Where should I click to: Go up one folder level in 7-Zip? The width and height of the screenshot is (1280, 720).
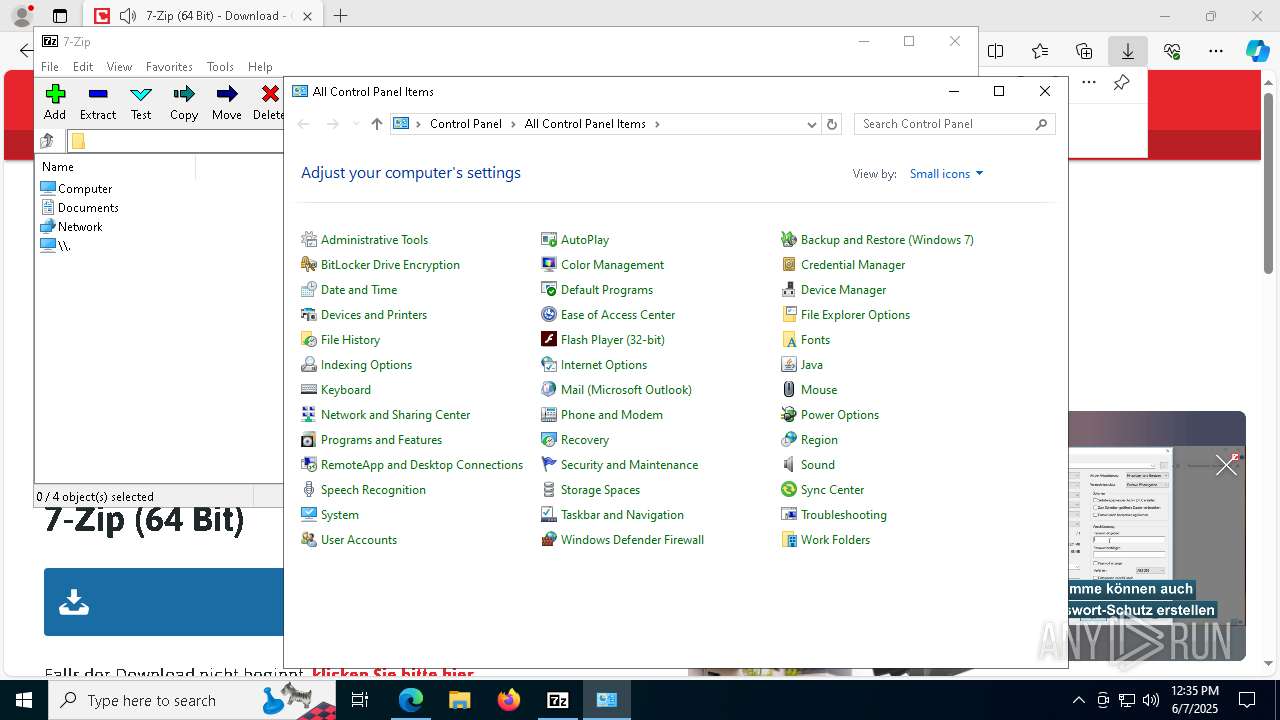pyautogui.click(x=47, y=141)
